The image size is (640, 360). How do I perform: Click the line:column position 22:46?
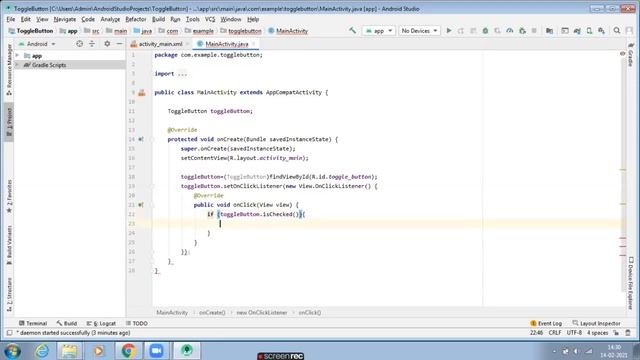(536, 333)
